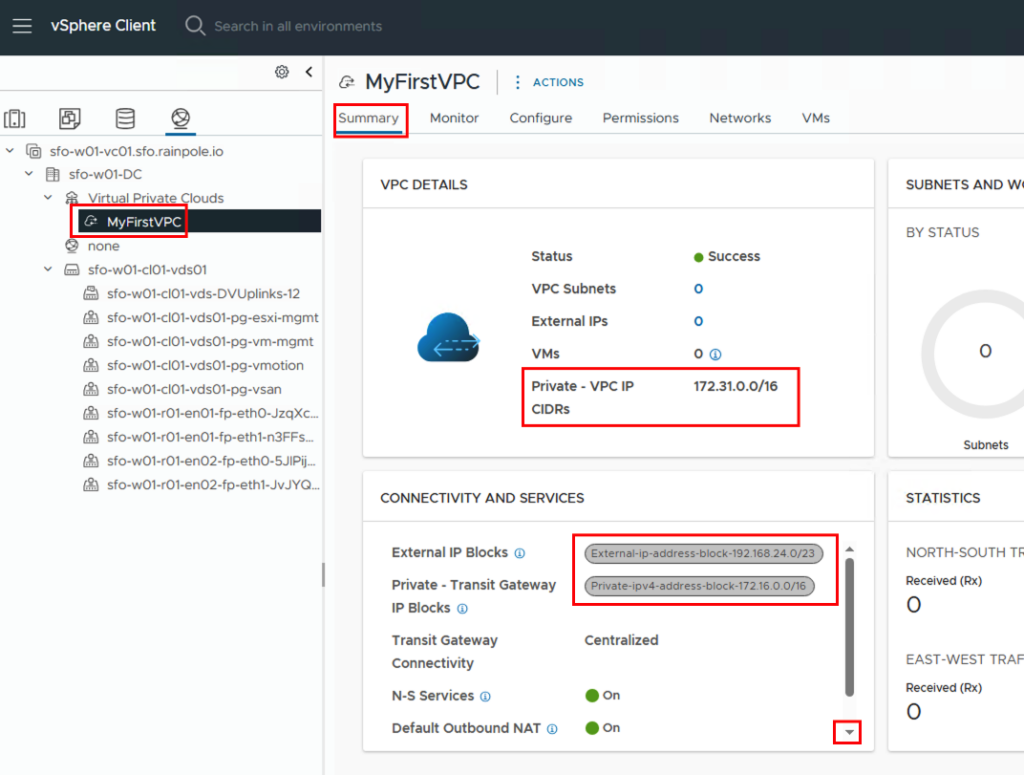1024x775 pixels.
Task: Click the search in all environments field
Action: (298, 26)
